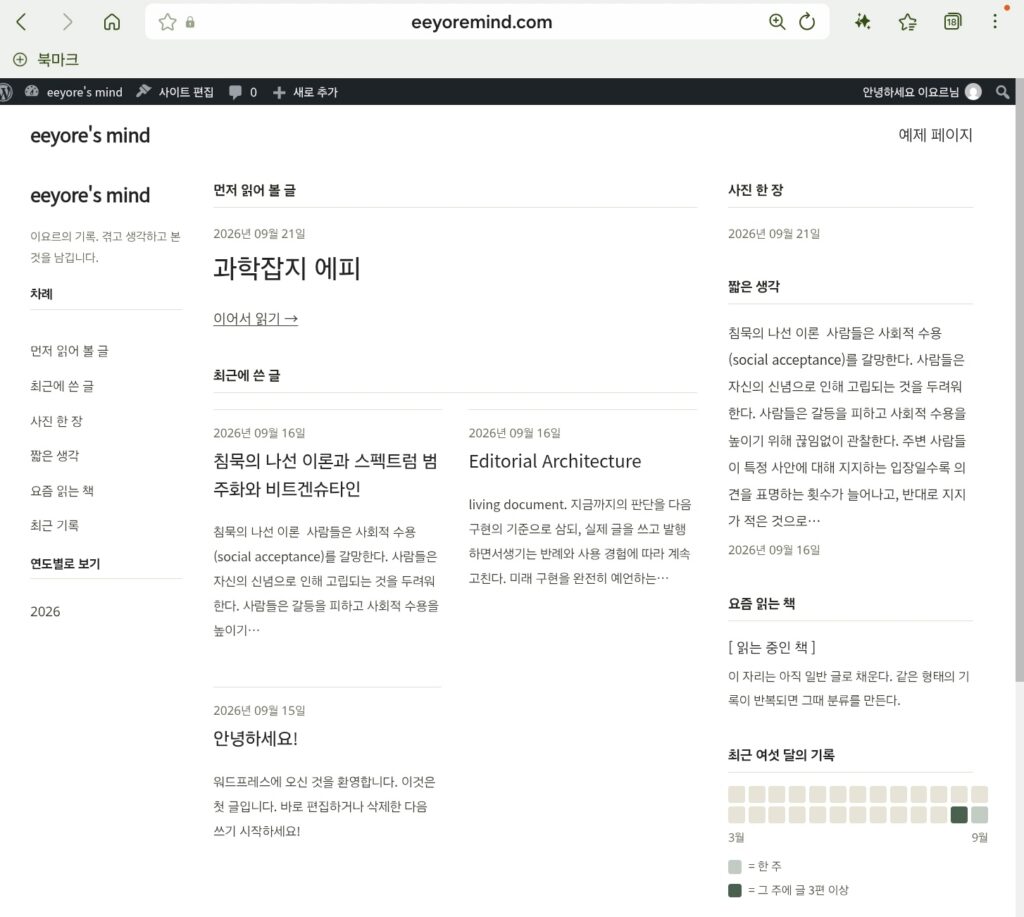Jump to 먼저 읽어 볼 글 in 차례

69,351
